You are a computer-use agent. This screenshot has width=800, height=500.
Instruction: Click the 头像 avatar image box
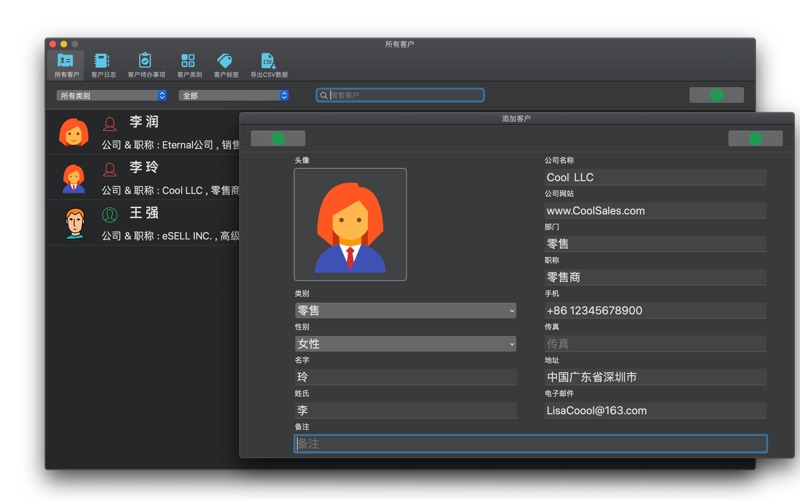[x=350, y=224]
